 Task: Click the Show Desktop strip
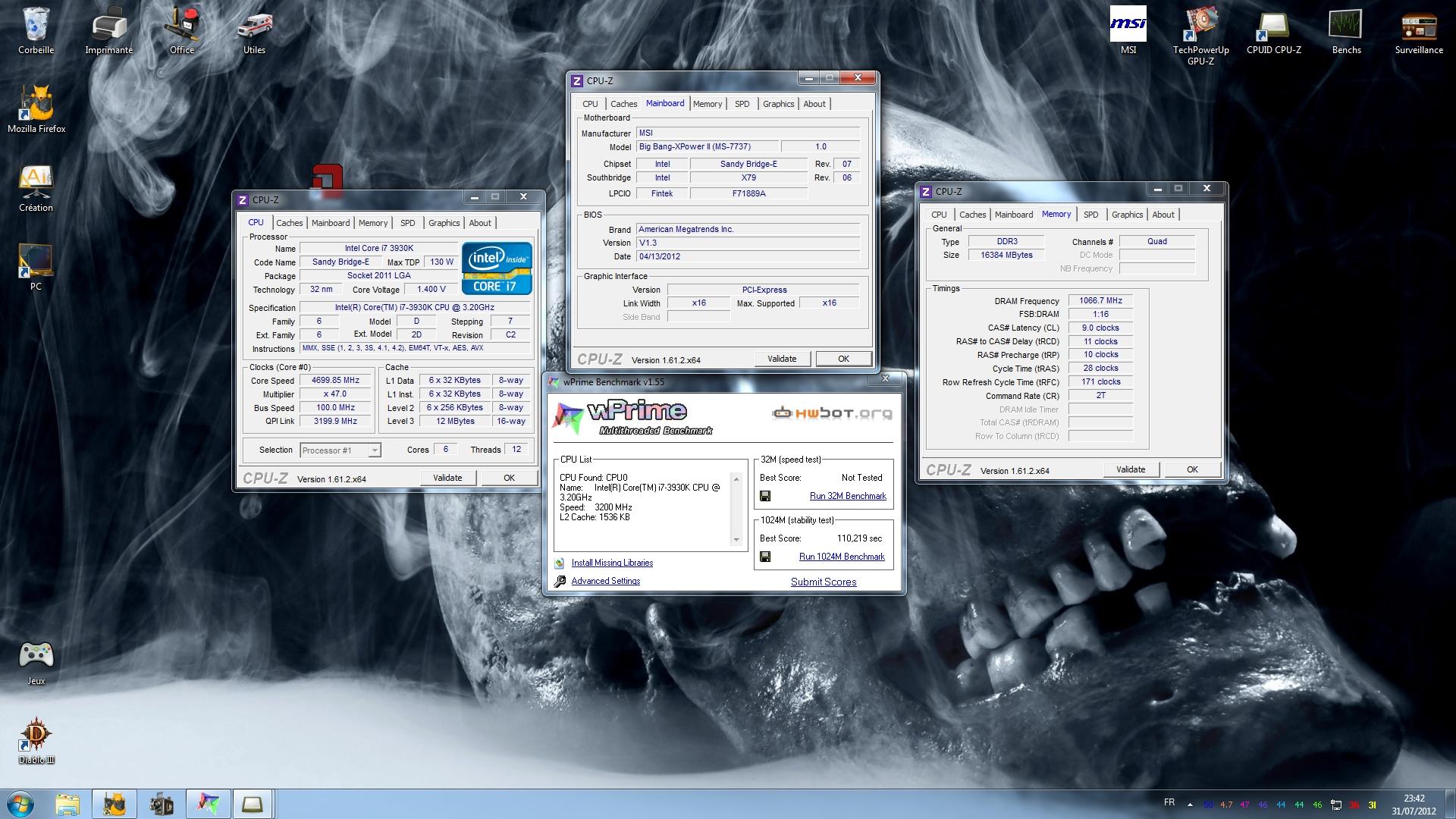[x=1451, y=804]
